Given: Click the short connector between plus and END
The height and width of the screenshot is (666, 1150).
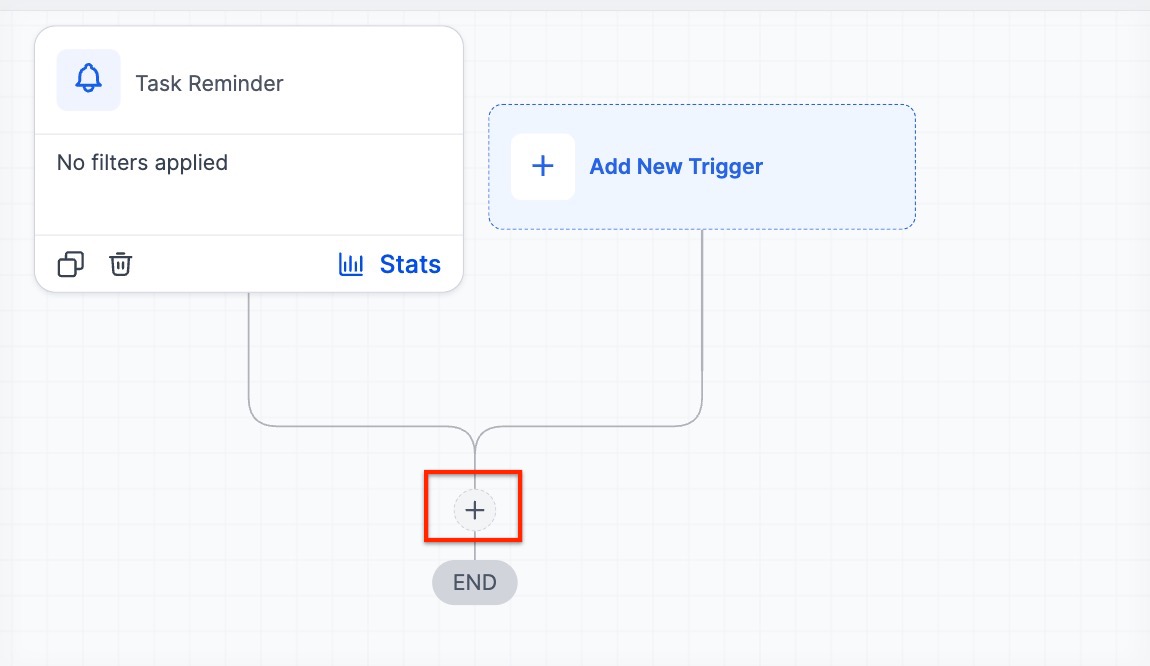Looking at the screenshot, I should click(475, 546).
